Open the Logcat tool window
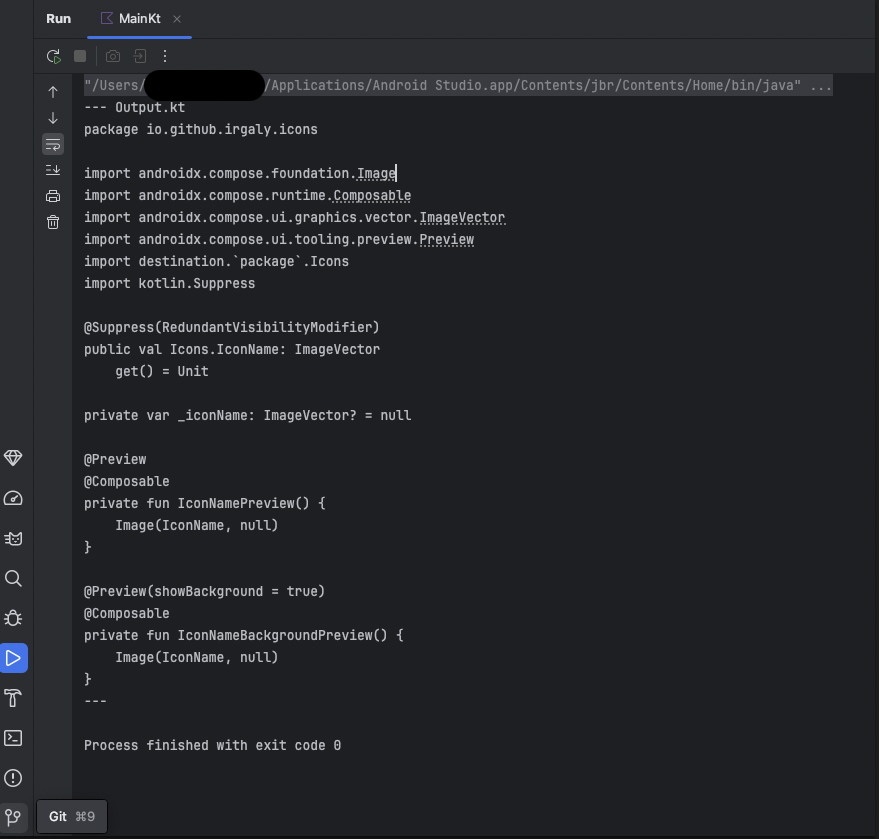The height and width of the screenshot is (839, 879). point(13,539)
